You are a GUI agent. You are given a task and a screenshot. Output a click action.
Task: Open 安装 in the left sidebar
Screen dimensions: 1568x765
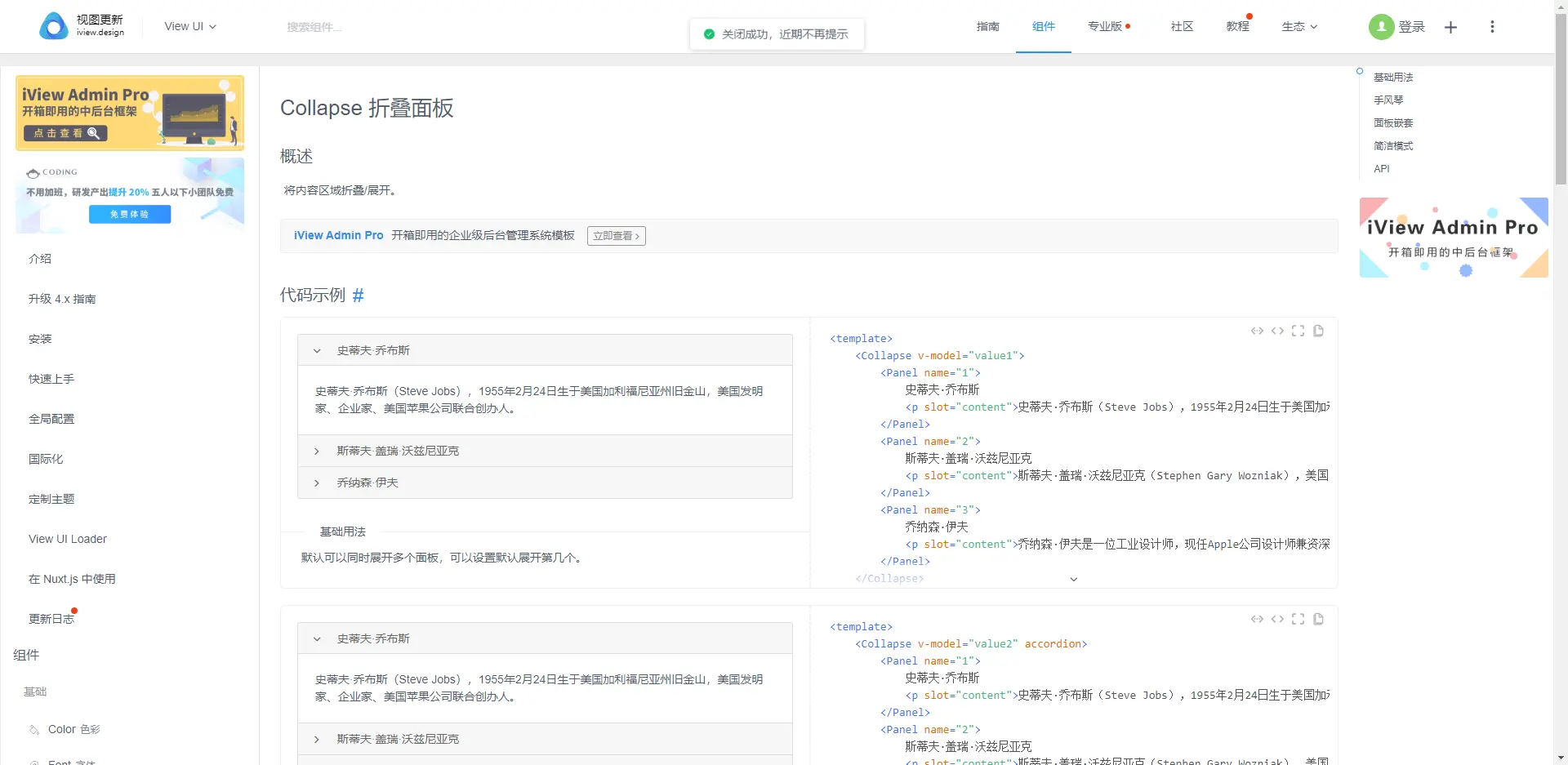[x=40, y=339]
